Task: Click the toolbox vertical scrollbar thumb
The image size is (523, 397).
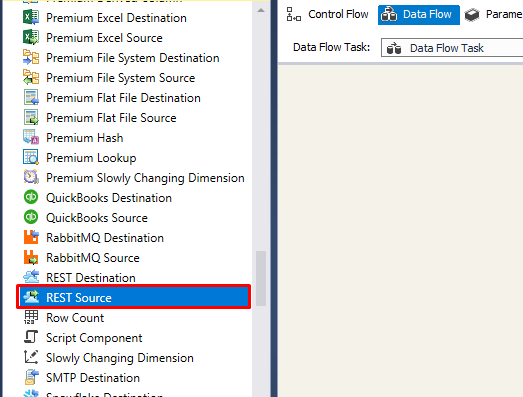Action: 261,278
